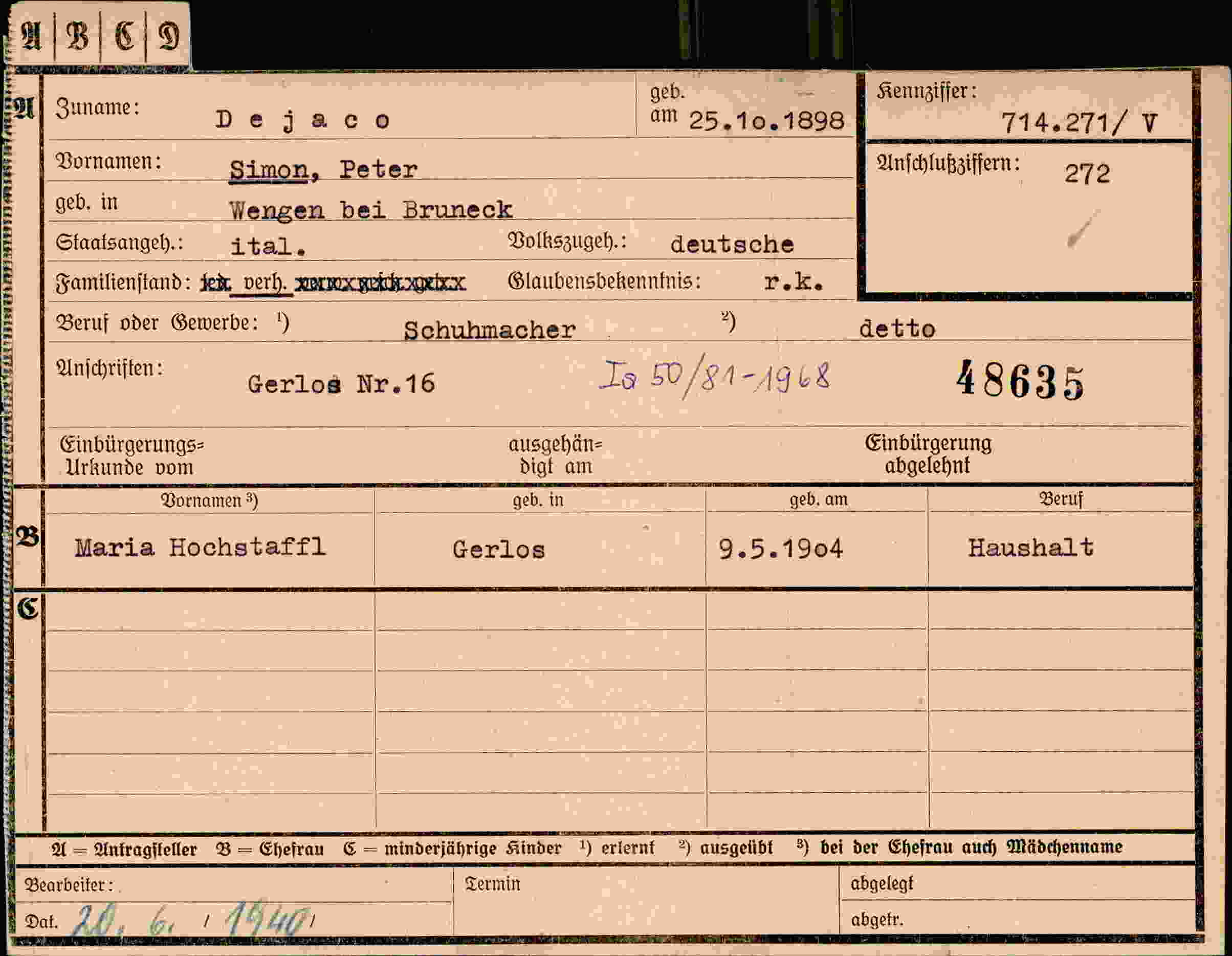
Task: Click the Kennziffer value '714.271/ V'
Action: (1079, 123)
